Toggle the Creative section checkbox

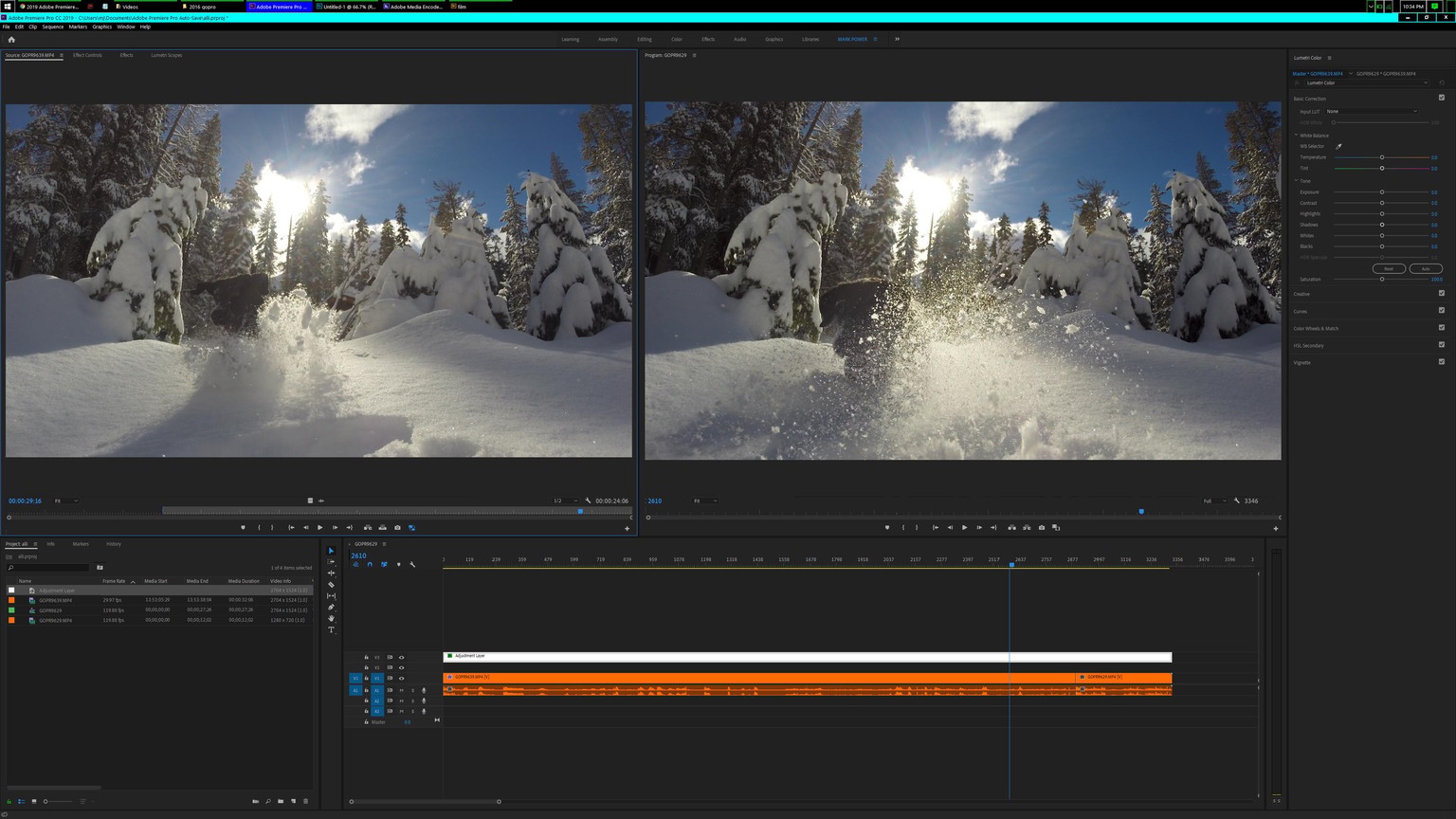[x=1442, y=294]
